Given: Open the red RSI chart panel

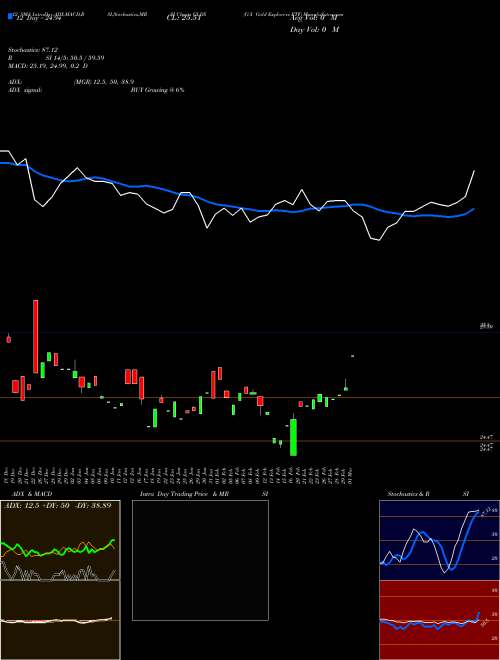Looking at the screenshot, I should click(439, 620).
